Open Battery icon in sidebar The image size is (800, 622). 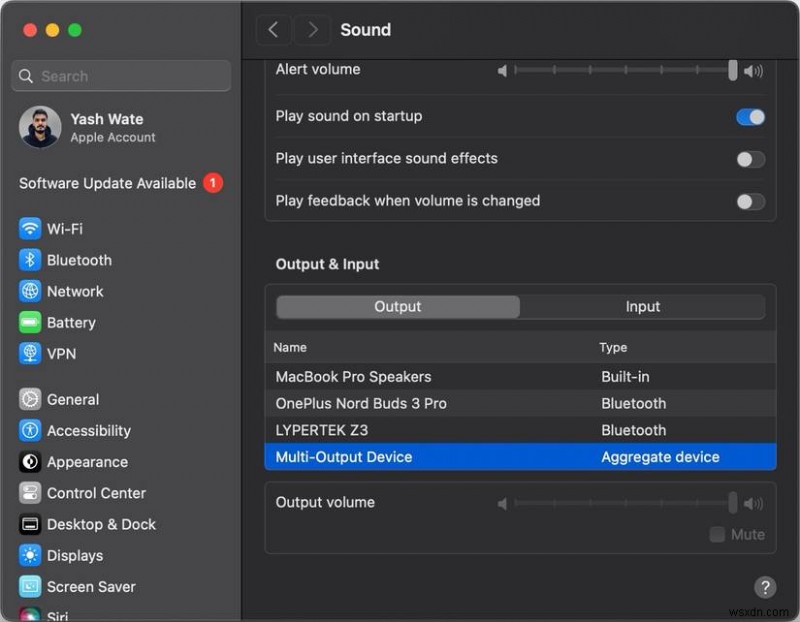coord(30,322)
